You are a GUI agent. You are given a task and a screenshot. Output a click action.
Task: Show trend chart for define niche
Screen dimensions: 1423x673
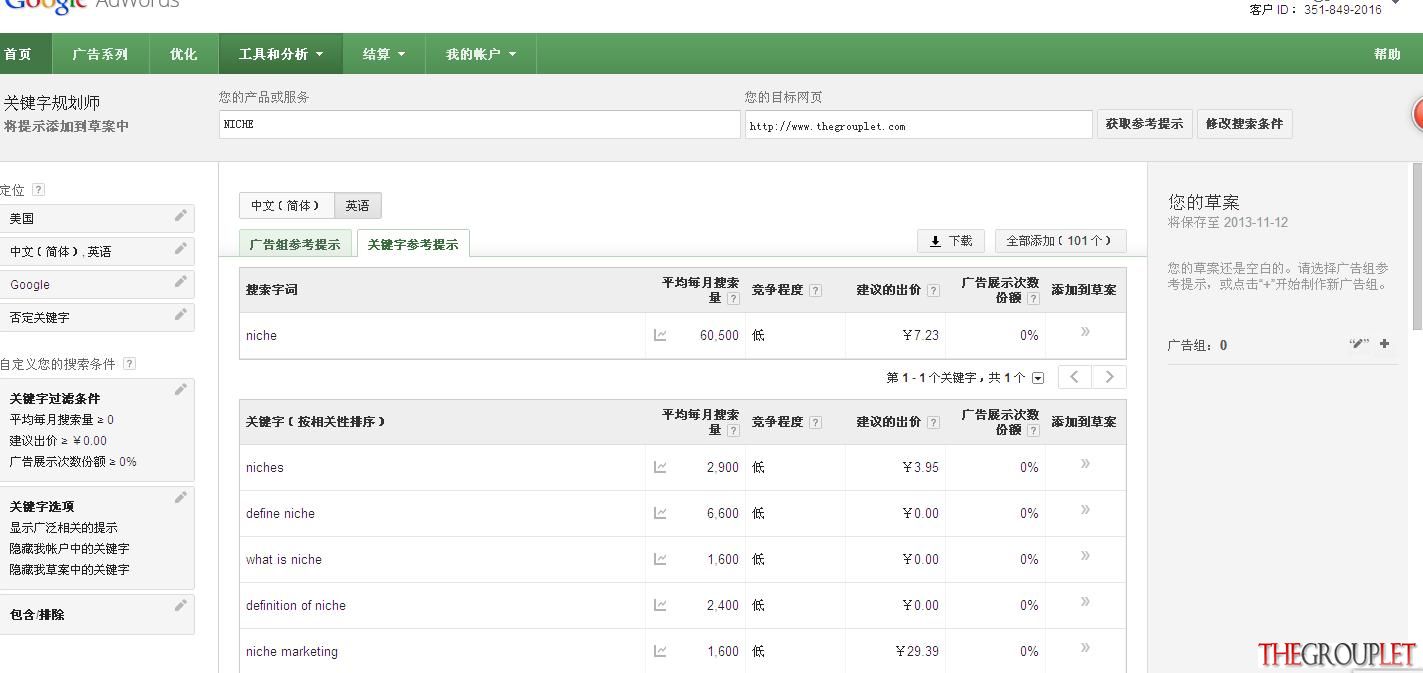point(660,513)
